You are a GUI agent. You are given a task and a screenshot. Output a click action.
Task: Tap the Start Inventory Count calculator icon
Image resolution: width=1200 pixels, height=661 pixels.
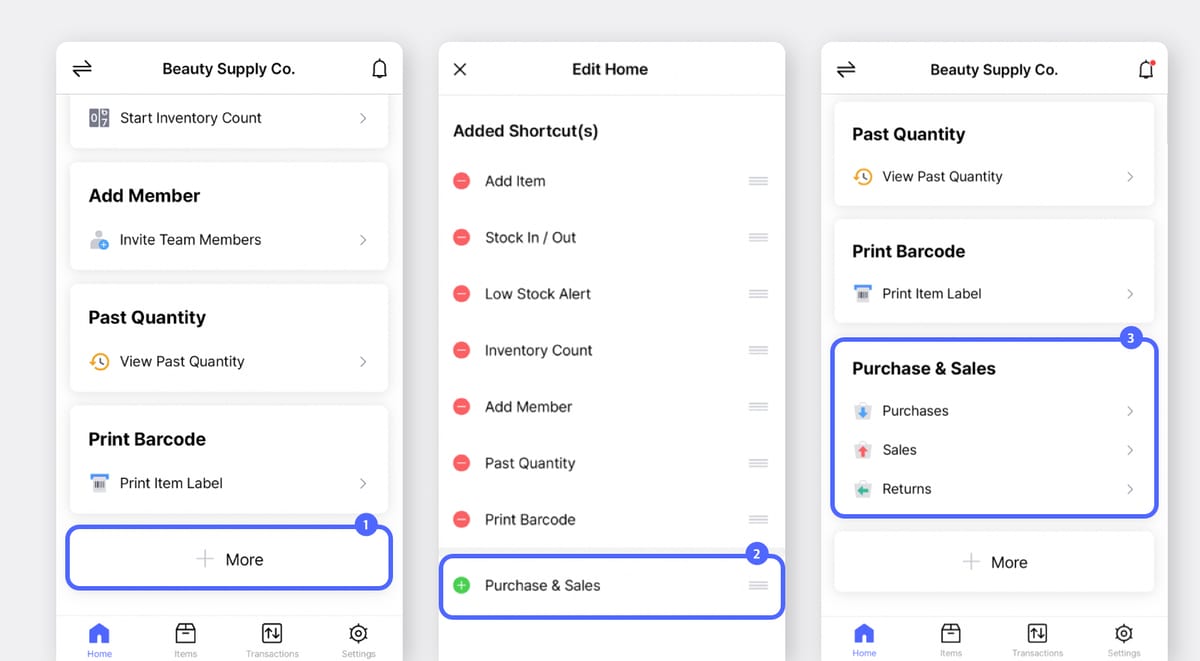pyautogui.click(x=99, y=117)
